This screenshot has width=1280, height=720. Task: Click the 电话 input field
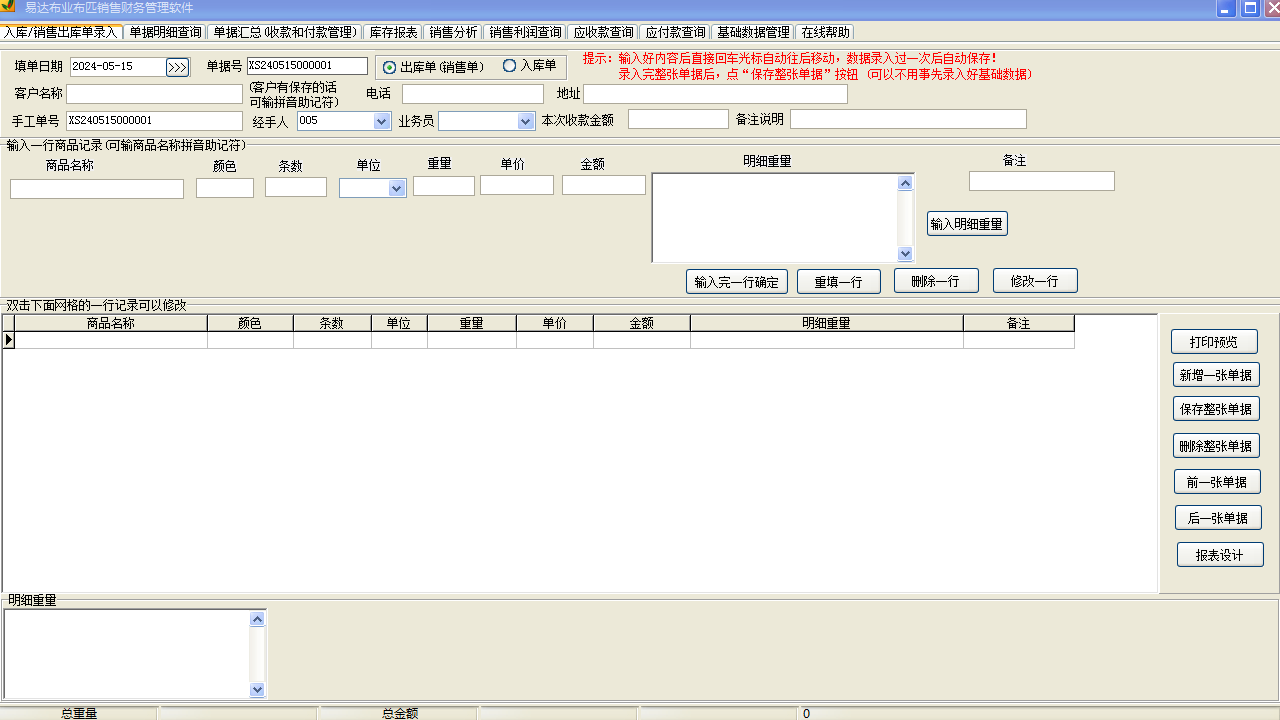(473, 94)
